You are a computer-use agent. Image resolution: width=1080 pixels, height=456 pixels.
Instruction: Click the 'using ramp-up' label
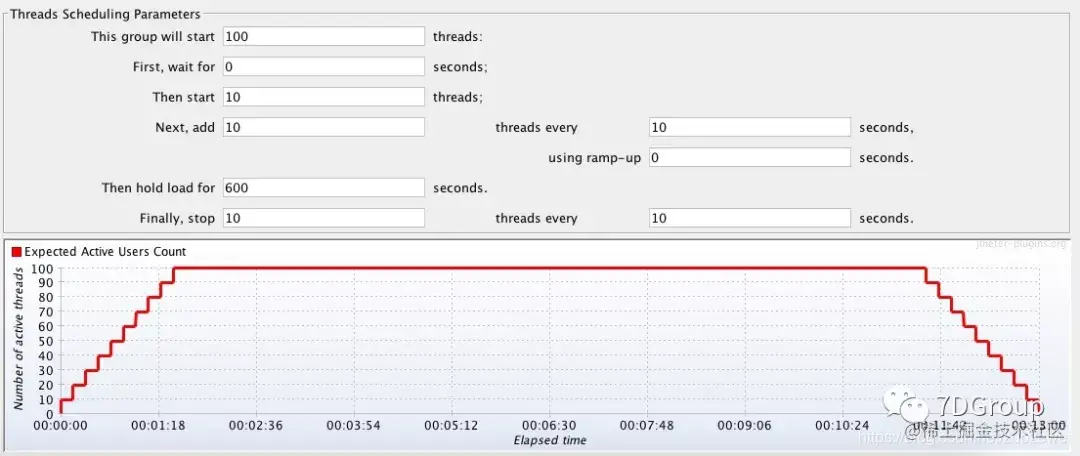[594, 158]
